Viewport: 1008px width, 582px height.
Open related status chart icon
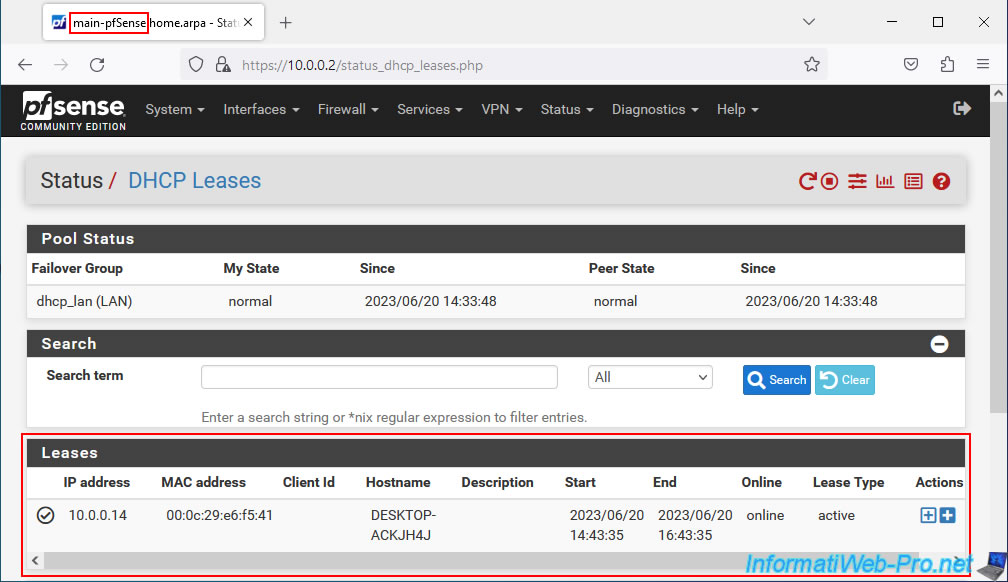pyautogui.click(x=885, y=181)
